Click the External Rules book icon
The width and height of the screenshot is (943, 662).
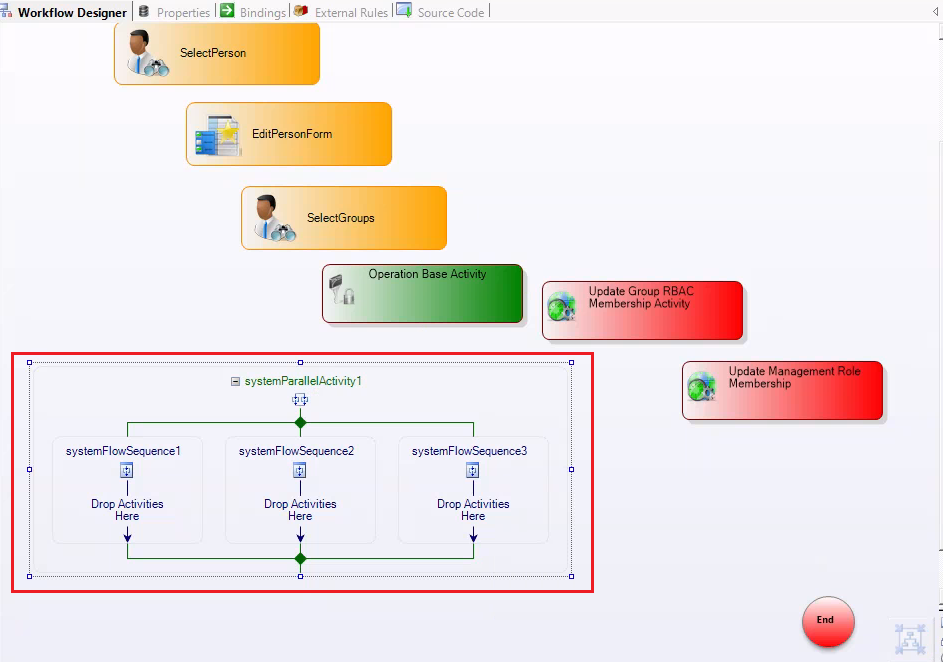(x=301, y=11)
